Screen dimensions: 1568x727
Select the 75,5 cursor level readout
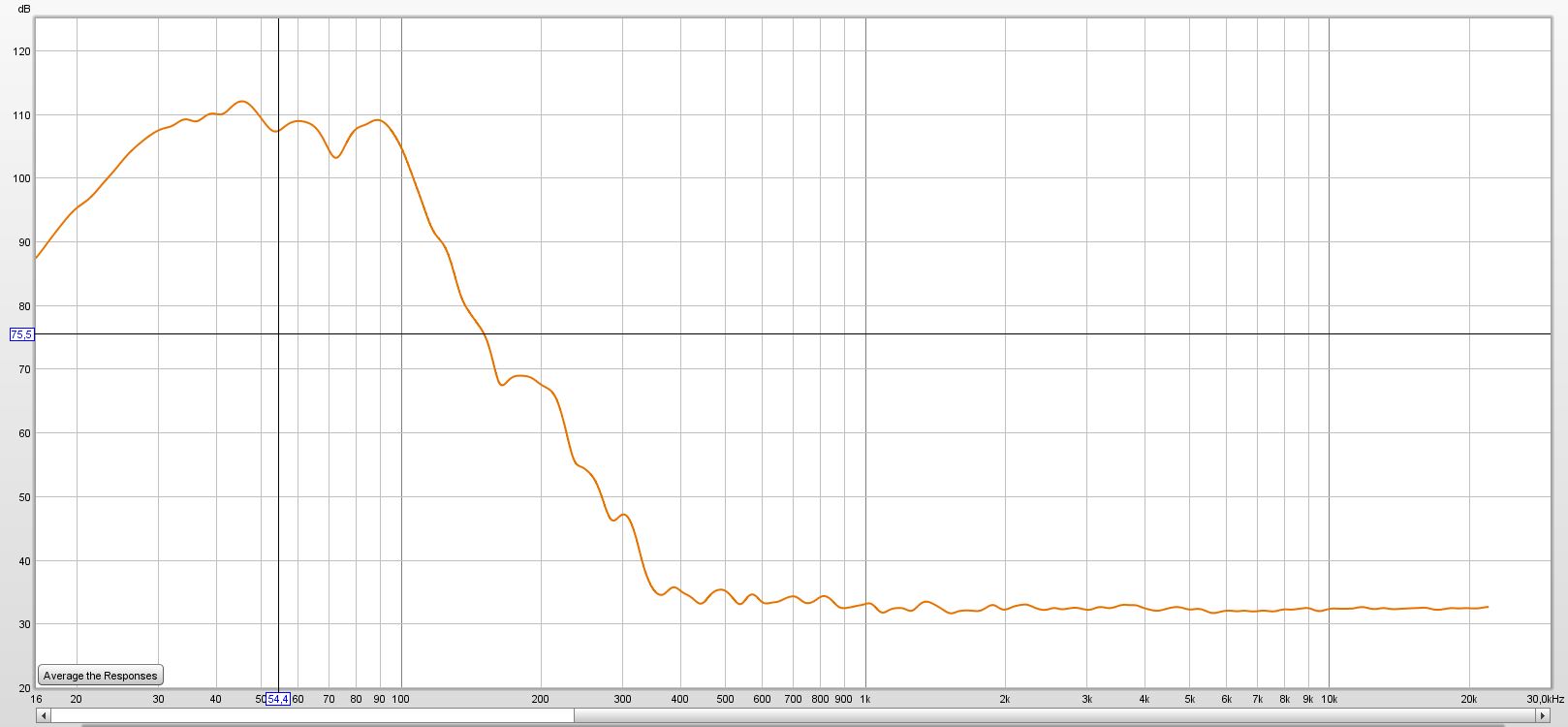pos(21,334)
